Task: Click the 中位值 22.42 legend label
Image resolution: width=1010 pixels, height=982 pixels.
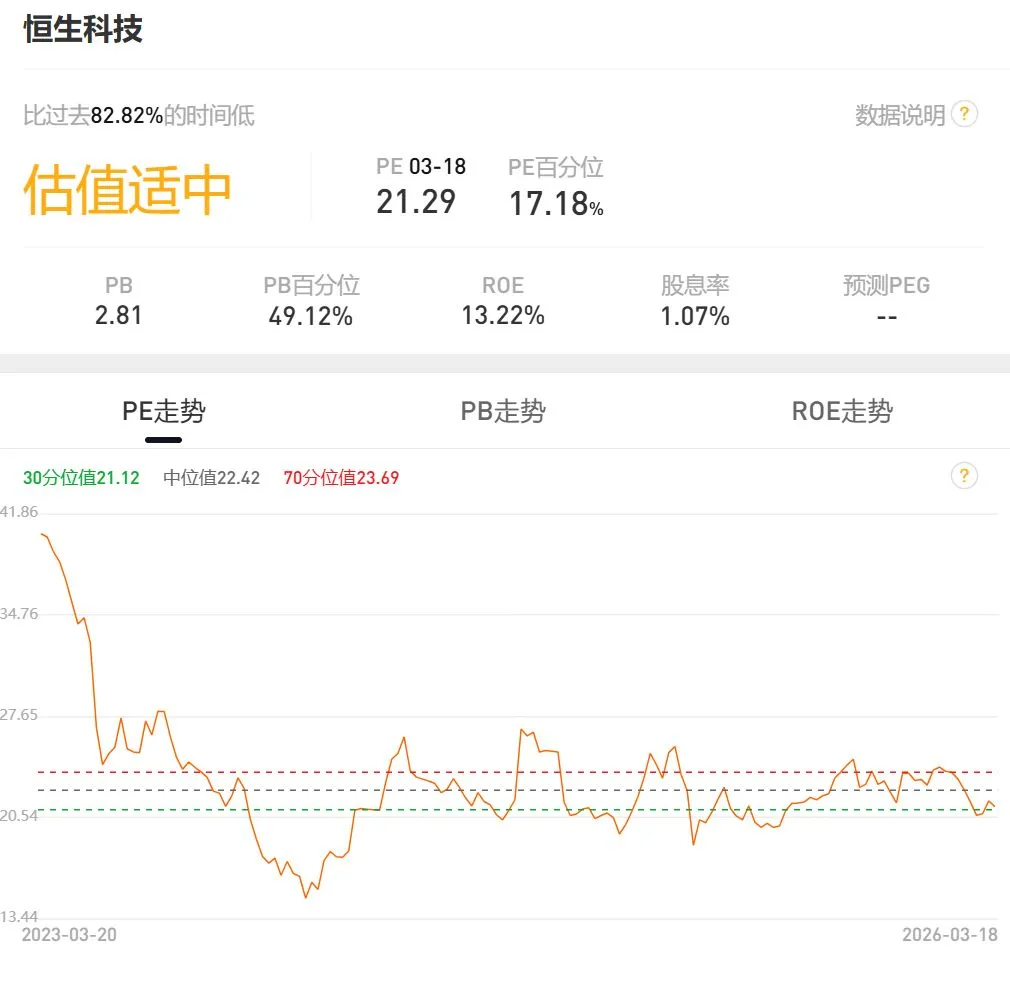Action: point(211,478)
